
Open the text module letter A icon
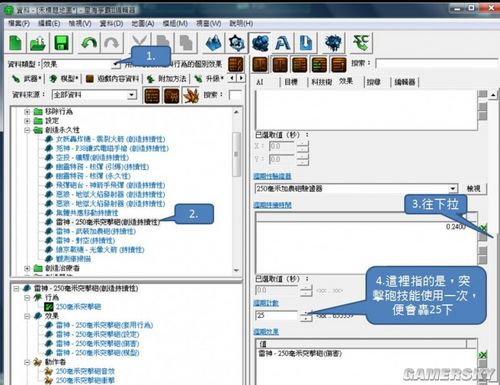tap(282, 43)
